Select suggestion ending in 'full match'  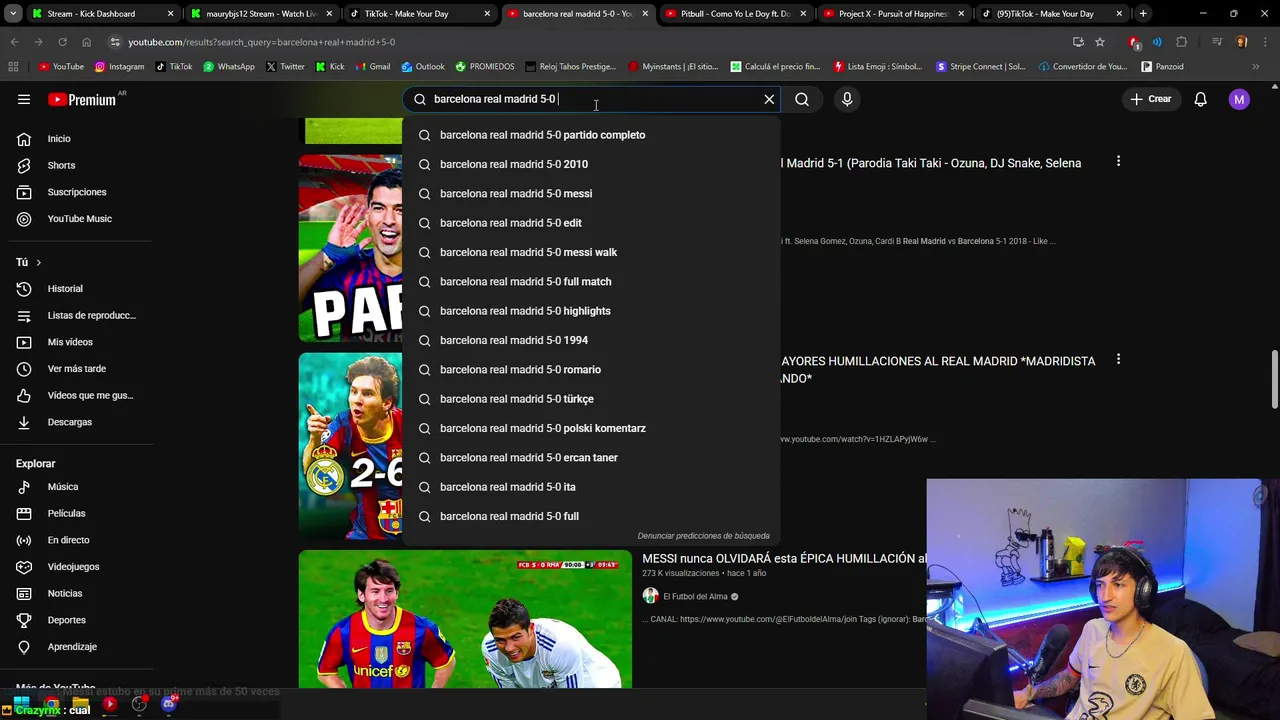click(x=591, y=282)
